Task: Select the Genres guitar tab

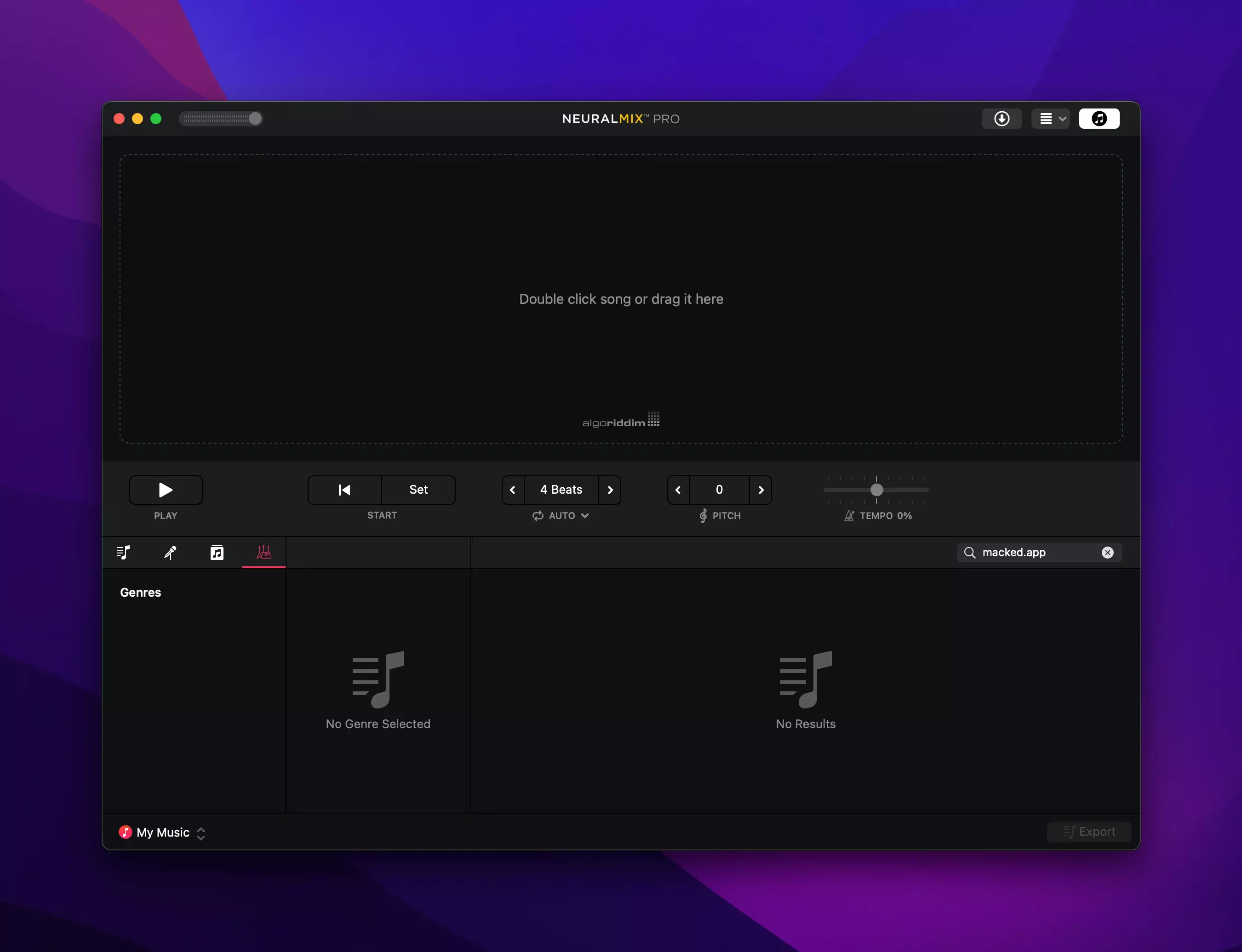Action: point(263,553)
